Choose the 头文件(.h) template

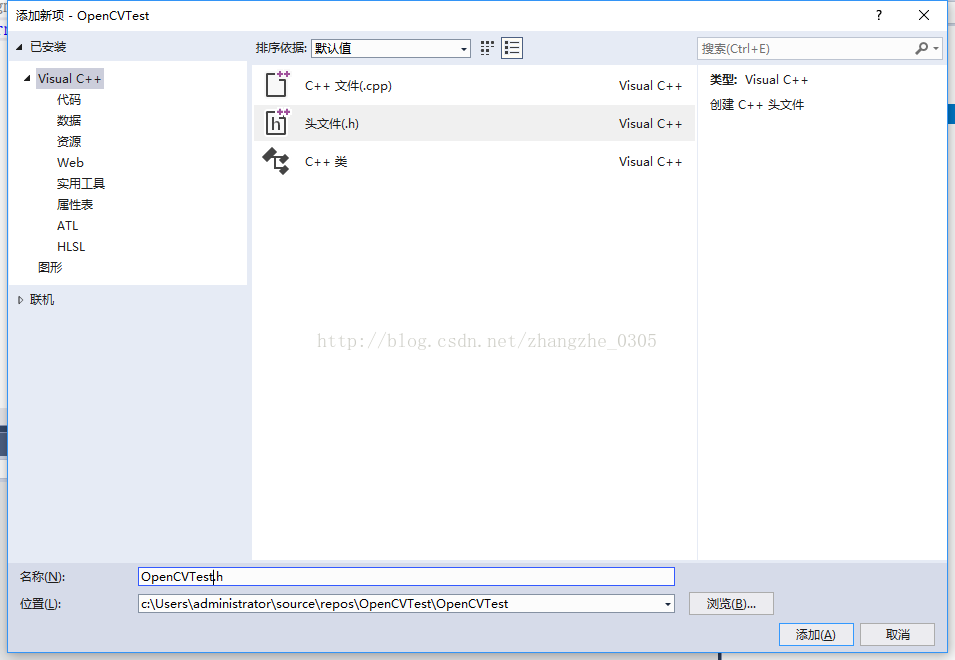pyautogui.click(x=474, y=123)
